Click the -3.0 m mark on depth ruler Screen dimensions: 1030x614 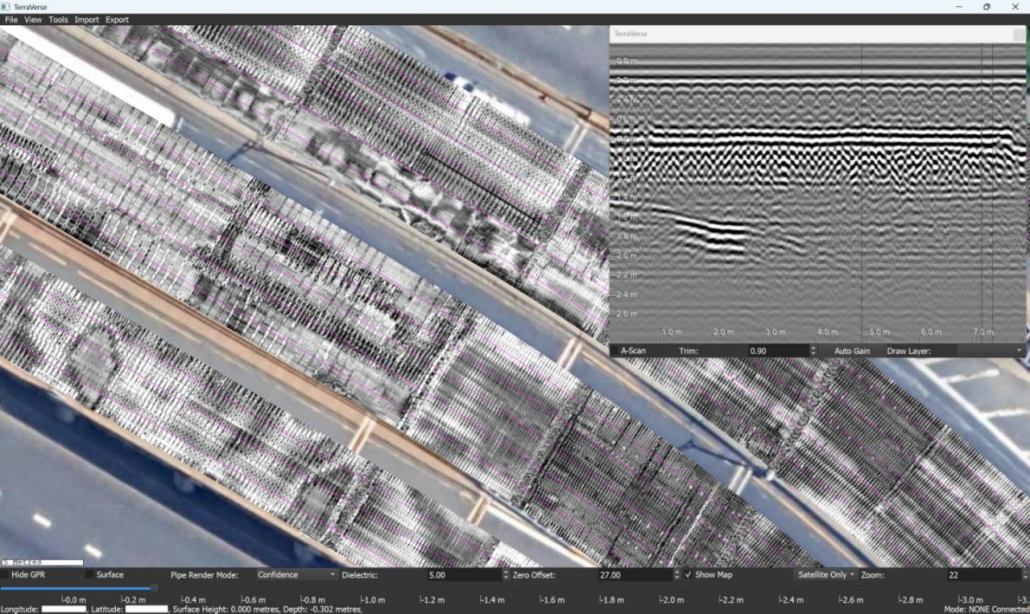click(x=970, y=600)
